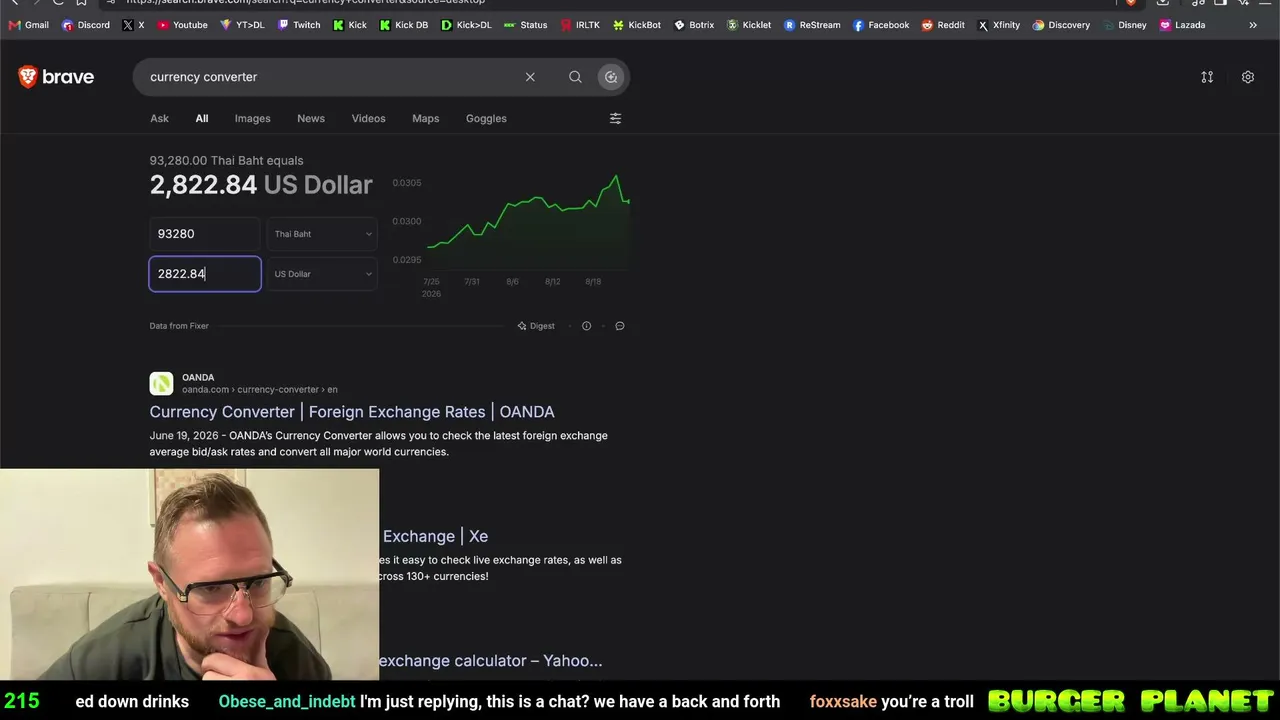Click the Brave logo
Viewport: 1280px width, 720px height.
click(x=56, y=77)
